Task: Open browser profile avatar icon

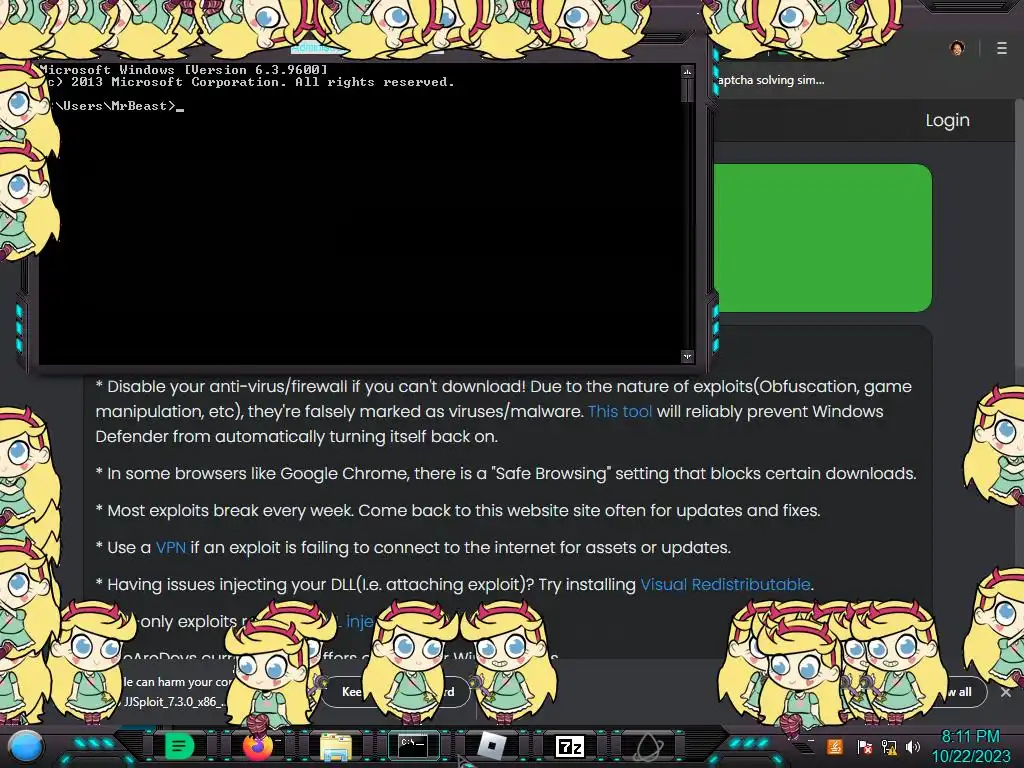Action: click(957, 48)
